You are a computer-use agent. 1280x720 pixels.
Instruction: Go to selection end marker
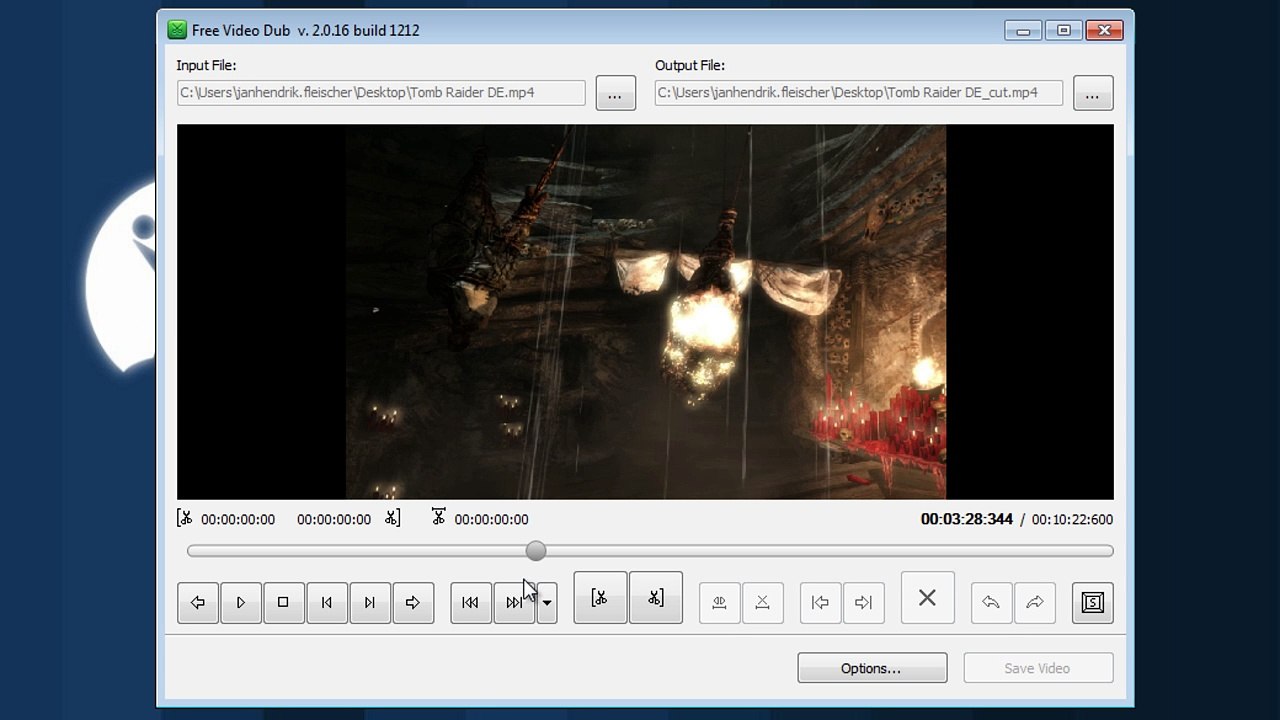(x=863, y=602)
